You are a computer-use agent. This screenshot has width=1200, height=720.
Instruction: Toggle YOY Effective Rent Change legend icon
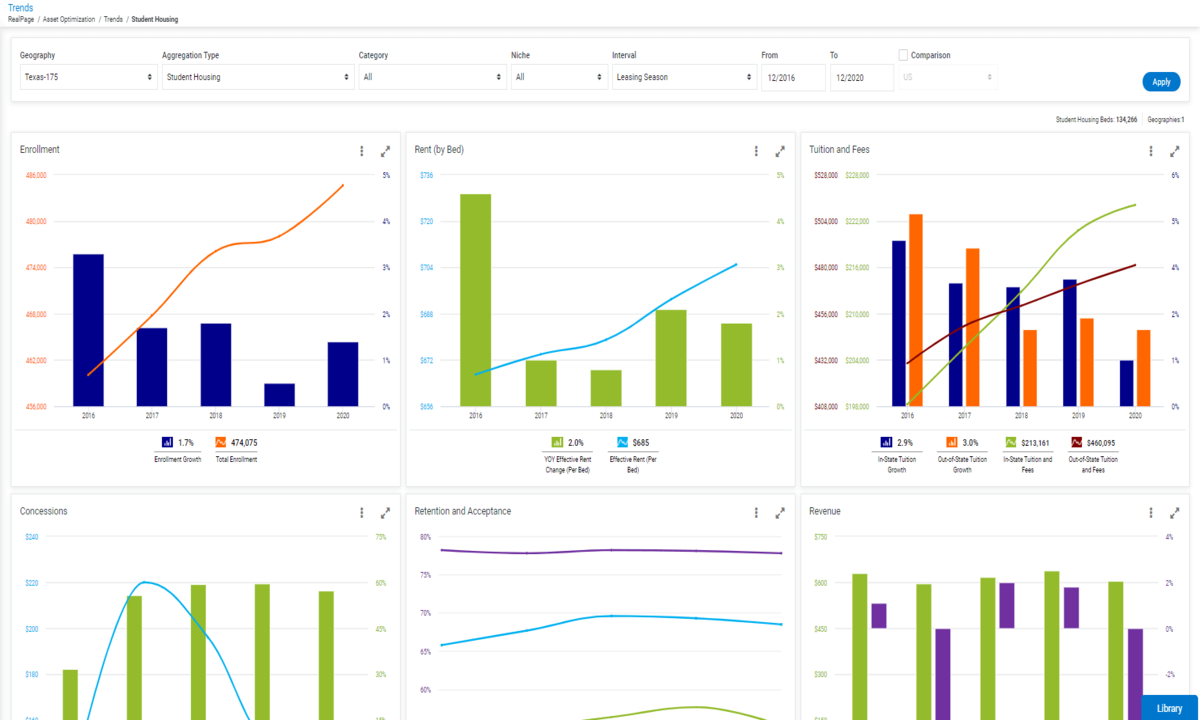[557, 442]
